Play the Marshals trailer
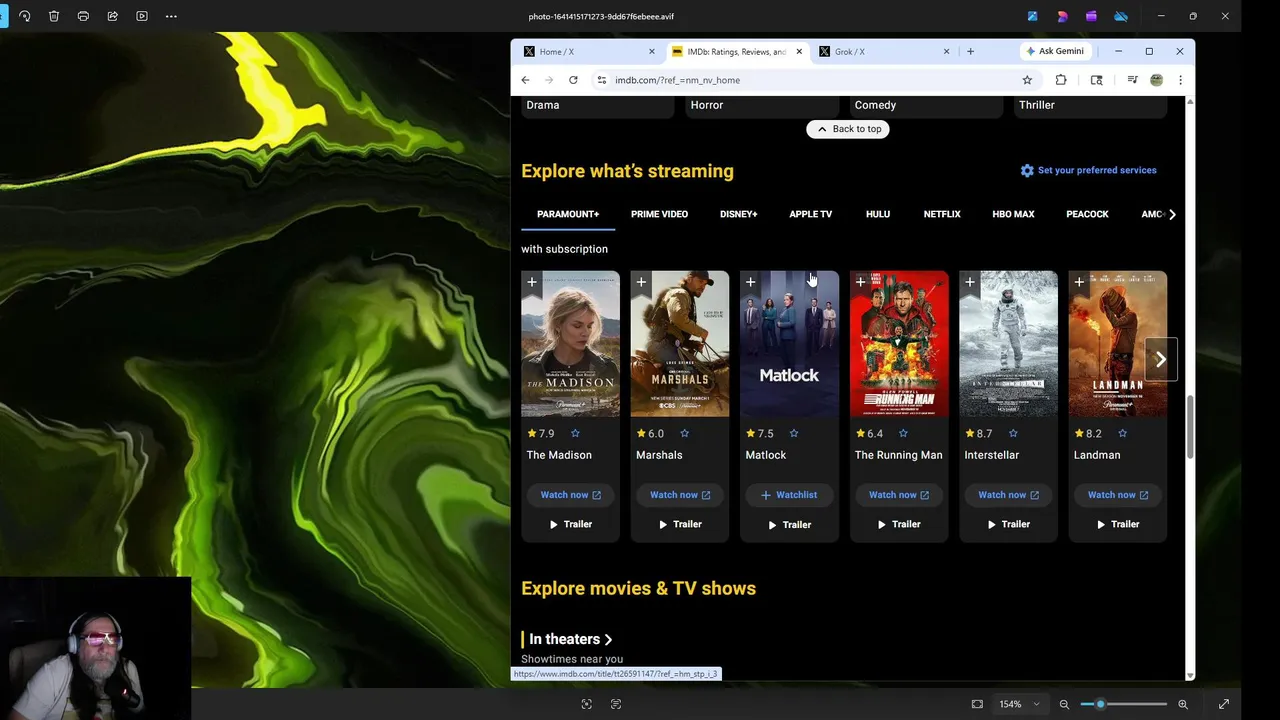 point(680,524)
